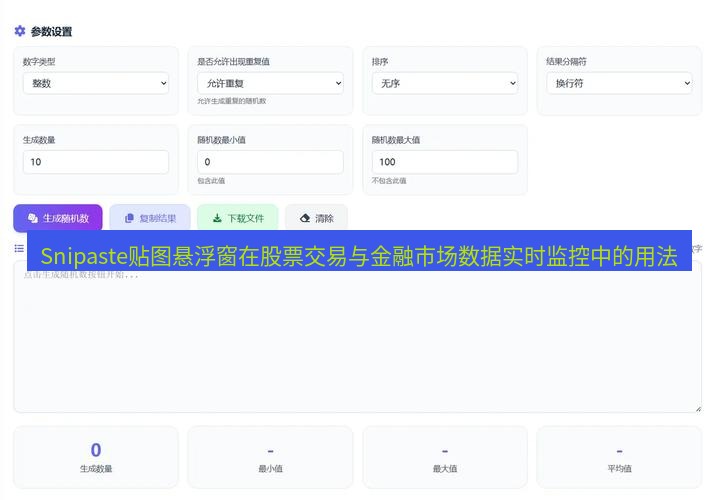This screenshot has width=719, height=500.
Task: Click the 允许生成重复的随机数 hint text
Action: (x=232, y=101)
